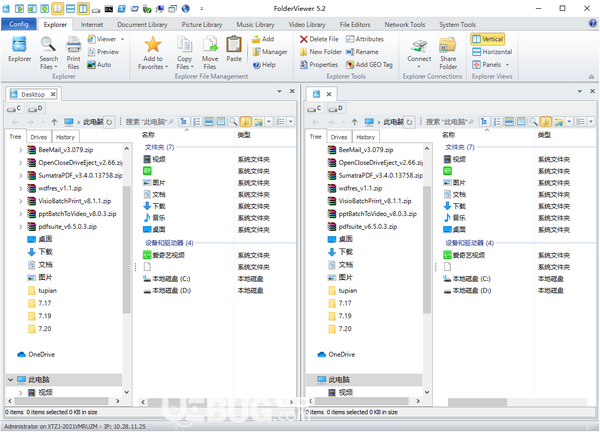Screen dimensions: 600x432
Task: Expand the BeeMail_v3.079.zip node in the left tree
Action: (21, 150)
